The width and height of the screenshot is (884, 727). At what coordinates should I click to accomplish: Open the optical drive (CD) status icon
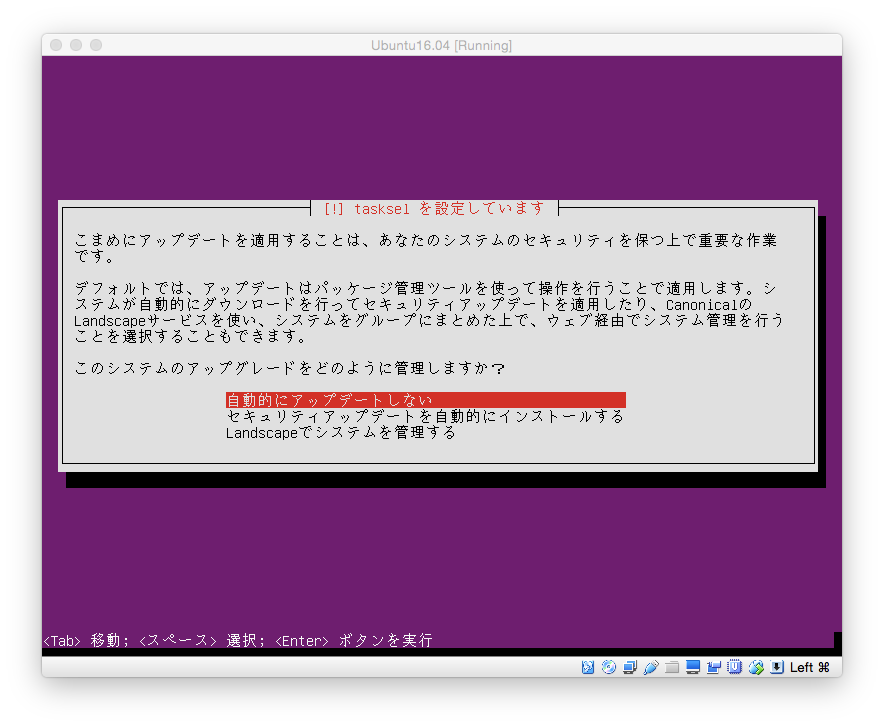click(x=609, y=667)
